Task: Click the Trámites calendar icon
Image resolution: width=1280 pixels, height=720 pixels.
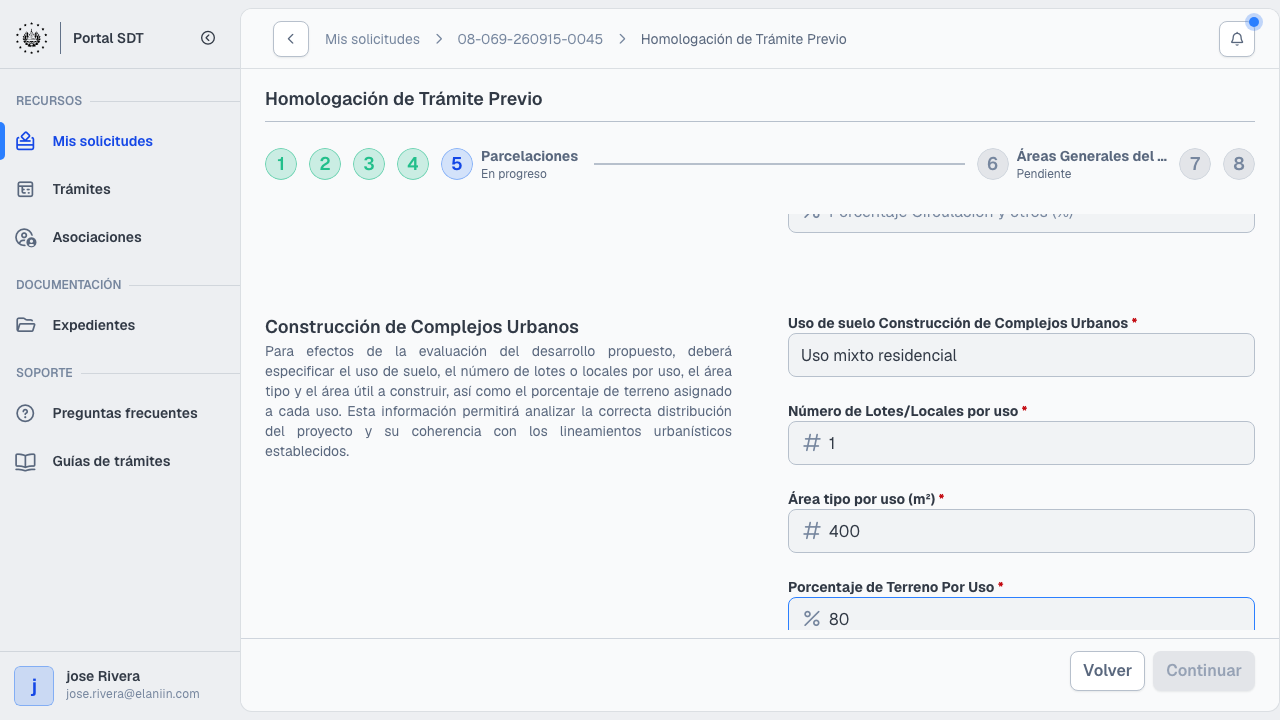Action: tap(26, 189)
